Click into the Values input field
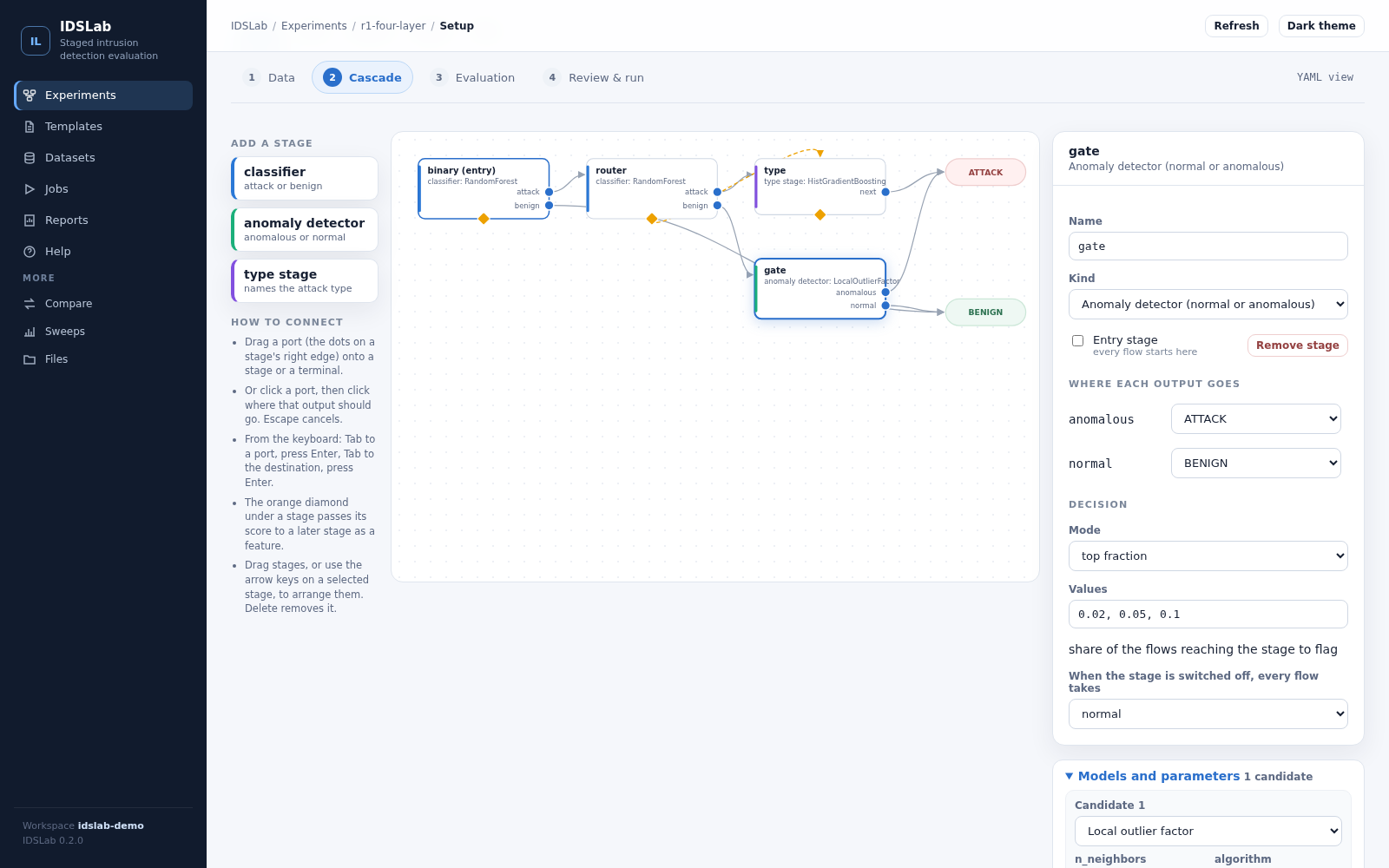1389x868 pixels. (1208, 615)
